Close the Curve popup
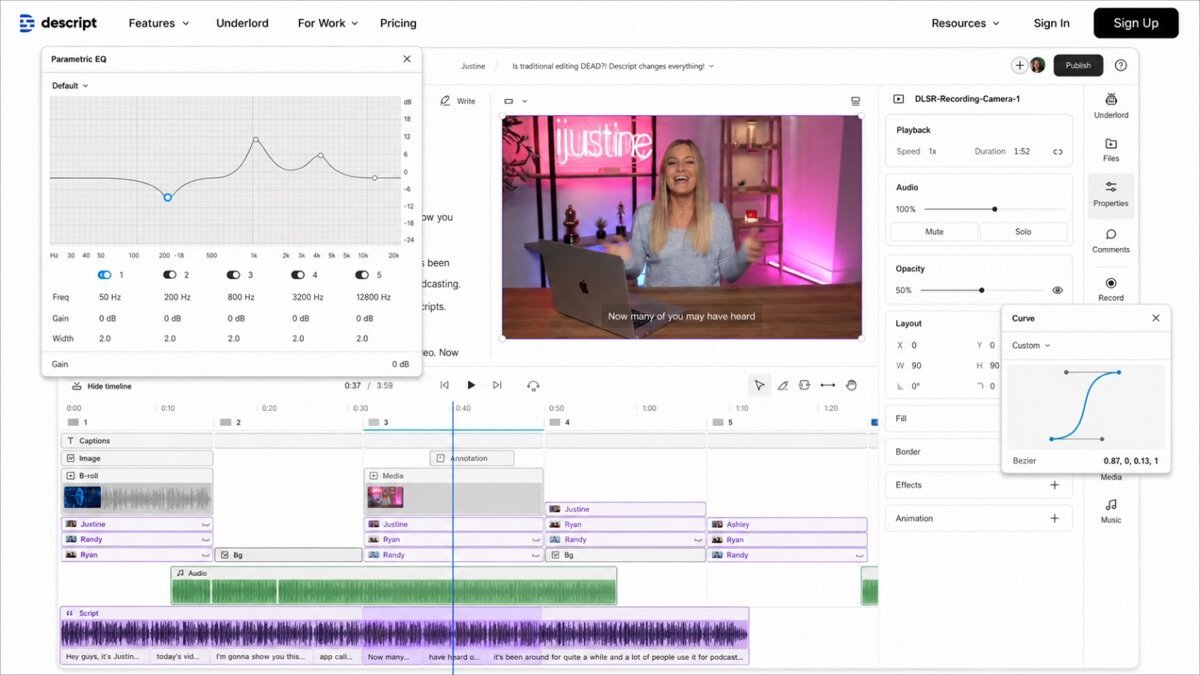Screen dimensions: 1200x675 pyautogui.click(x=1156, y=318)
